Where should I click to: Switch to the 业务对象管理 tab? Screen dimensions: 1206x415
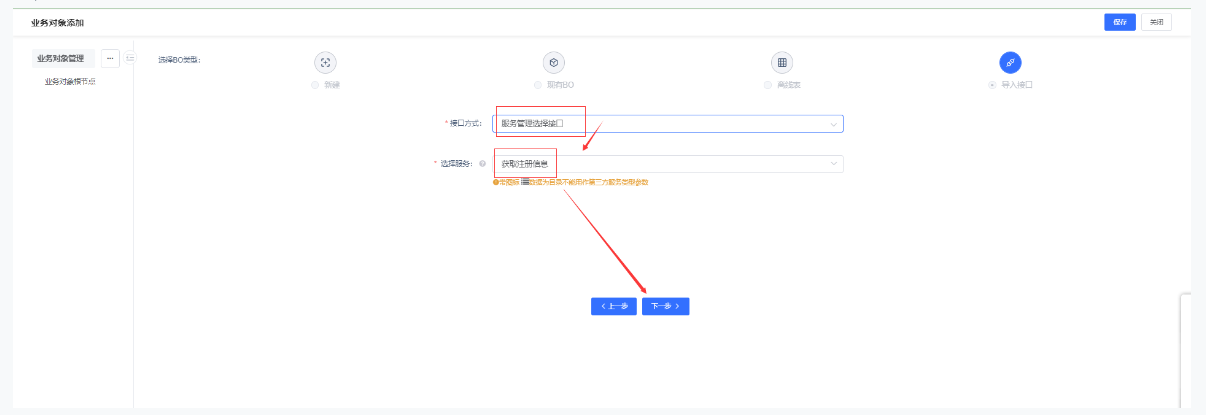pyautogui.click(x=60, y=58)
